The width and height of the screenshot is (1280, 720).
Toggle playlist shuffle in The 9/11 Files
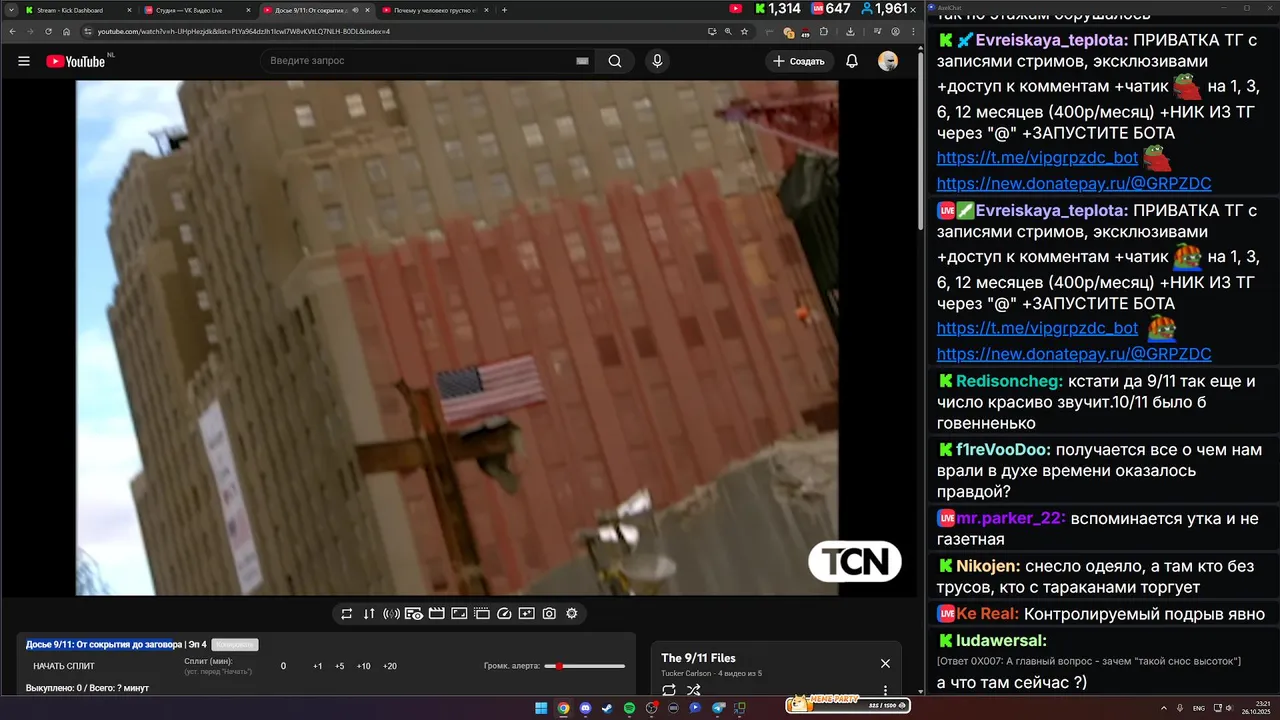(694, 690)
